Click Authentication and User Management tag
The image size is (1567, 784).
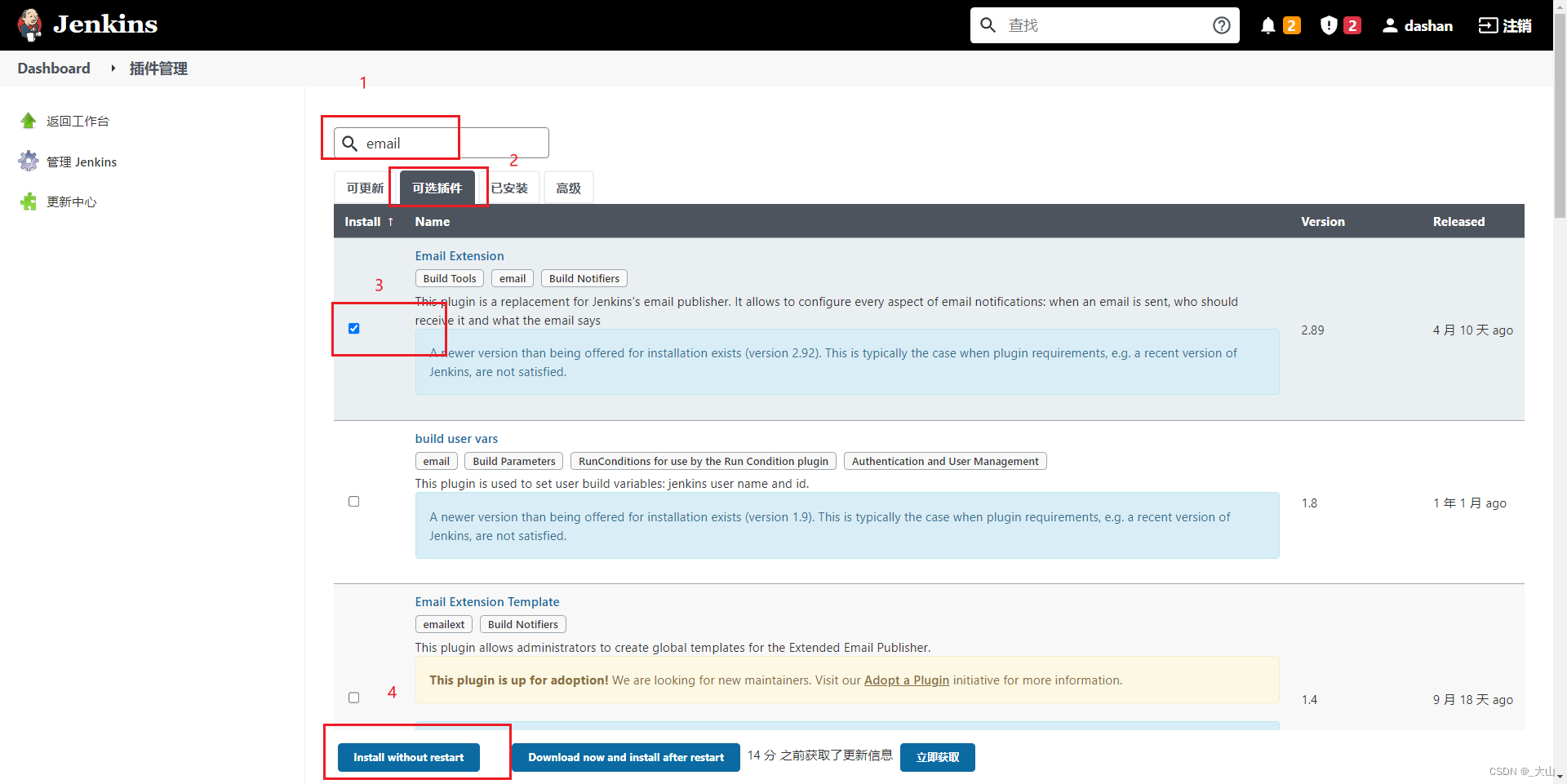pyautogui.click(x=945, y=461)
